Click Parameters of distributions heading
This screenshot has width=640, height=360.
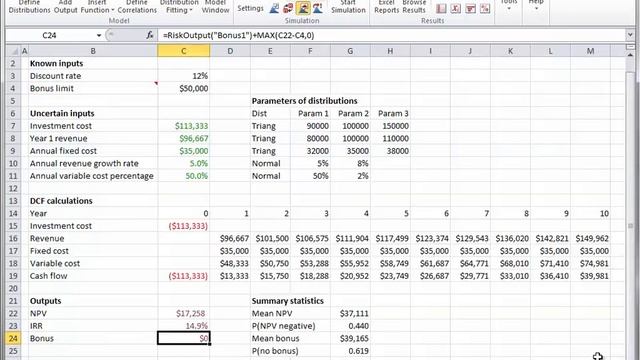304,101
